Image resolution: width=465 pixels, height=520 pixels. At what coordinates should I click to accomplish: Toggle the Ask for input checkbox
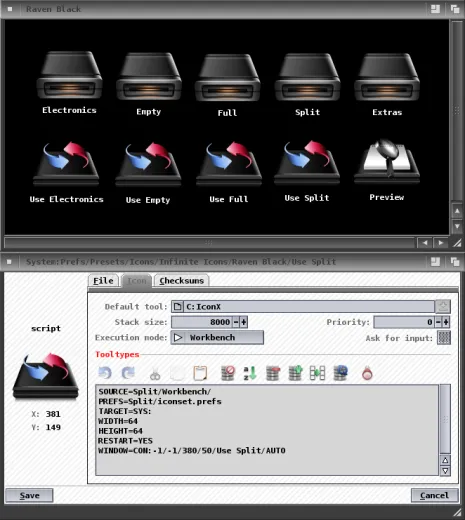444,338
